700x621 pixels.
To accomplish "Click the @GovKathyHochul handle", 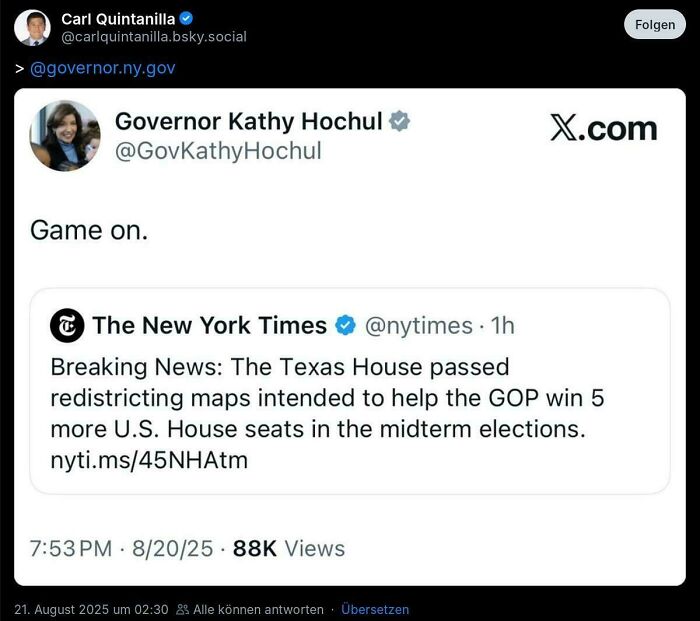I will (x=218, y=151).
